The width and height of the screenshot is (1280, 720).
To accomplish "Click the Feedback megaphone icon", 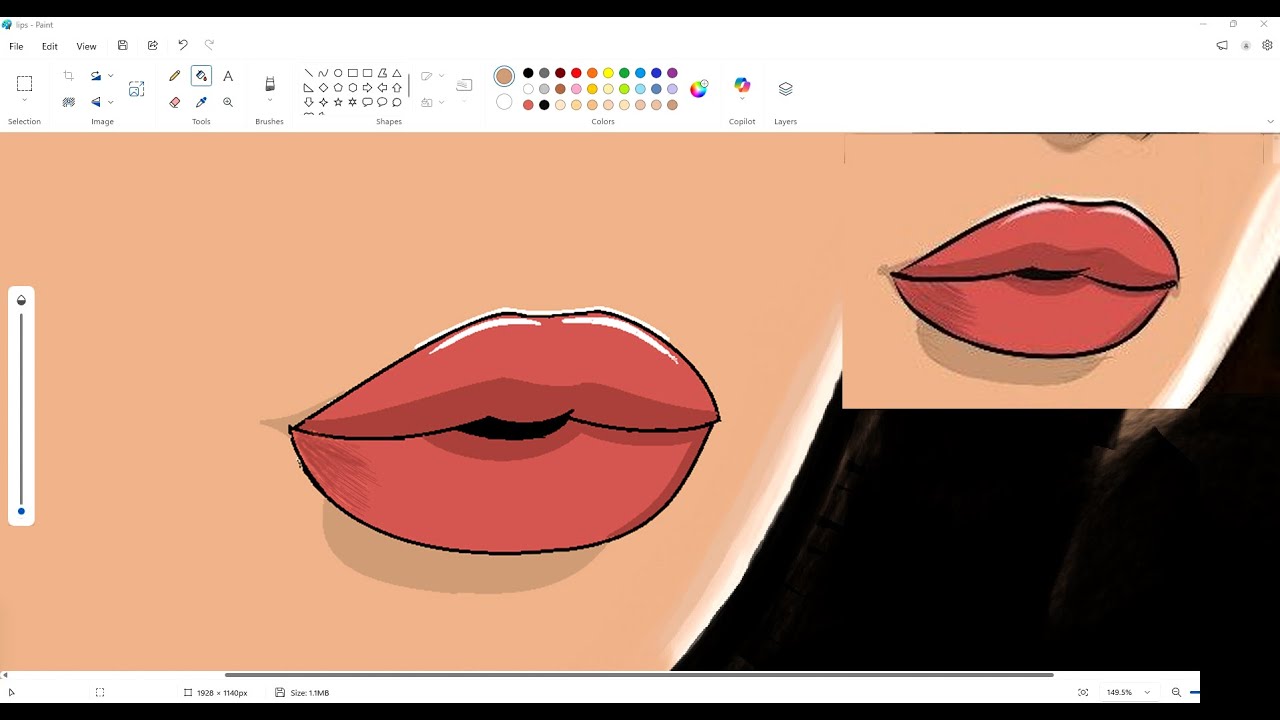I will [x=1222, y=45].
